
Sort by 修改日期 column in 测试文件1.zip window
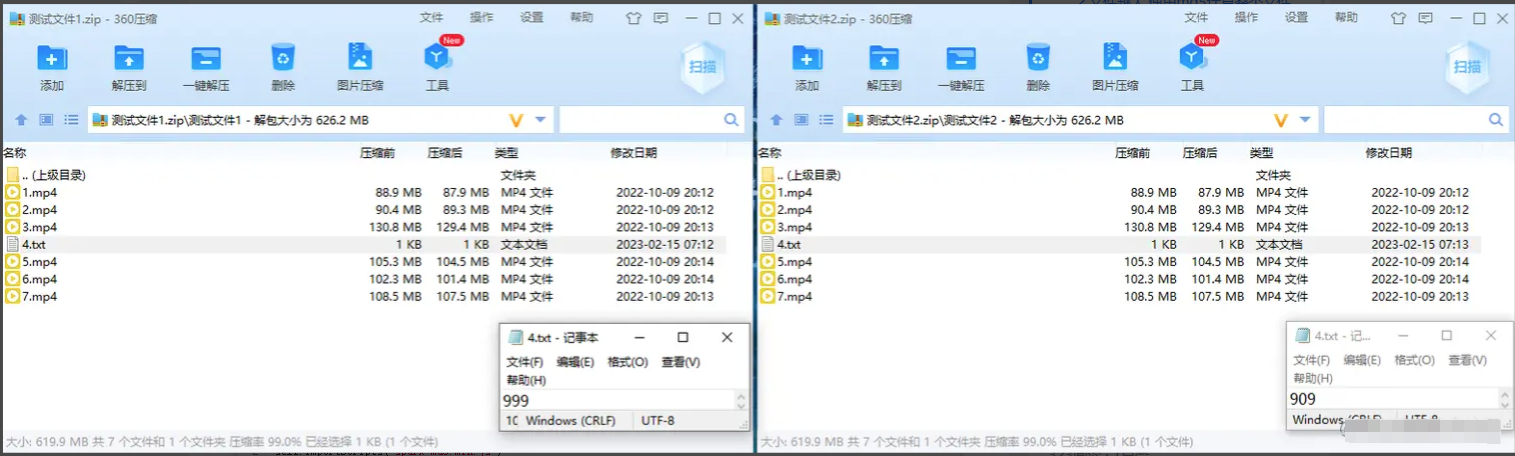[x=634, y=153]
